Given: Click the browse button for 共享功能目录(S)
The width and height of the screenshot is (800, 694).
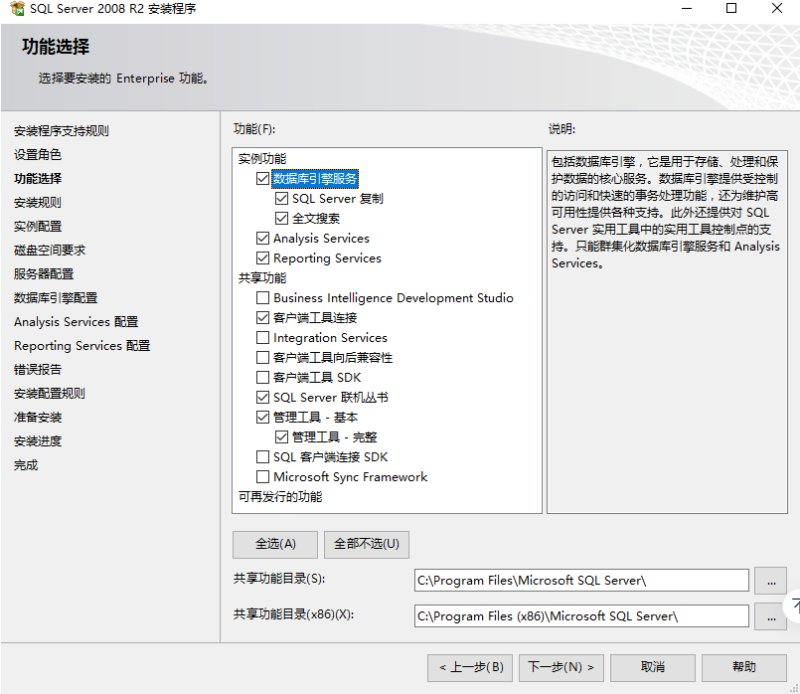Looking at the screenshot, I should (x=770, y=580).
